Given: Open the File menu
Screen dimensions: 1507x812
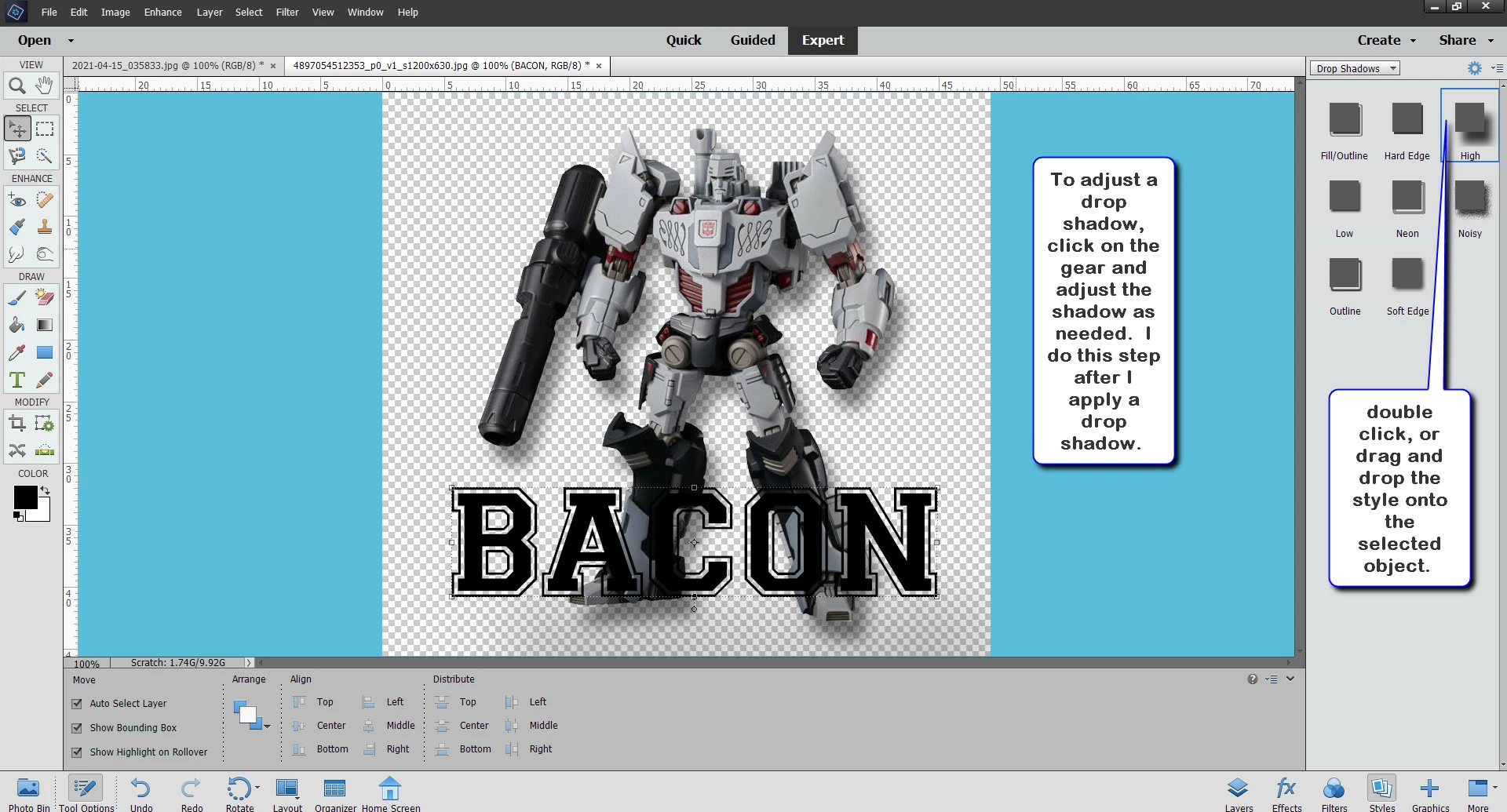Looking at the screenshot, I should click(x=49, y=12).
